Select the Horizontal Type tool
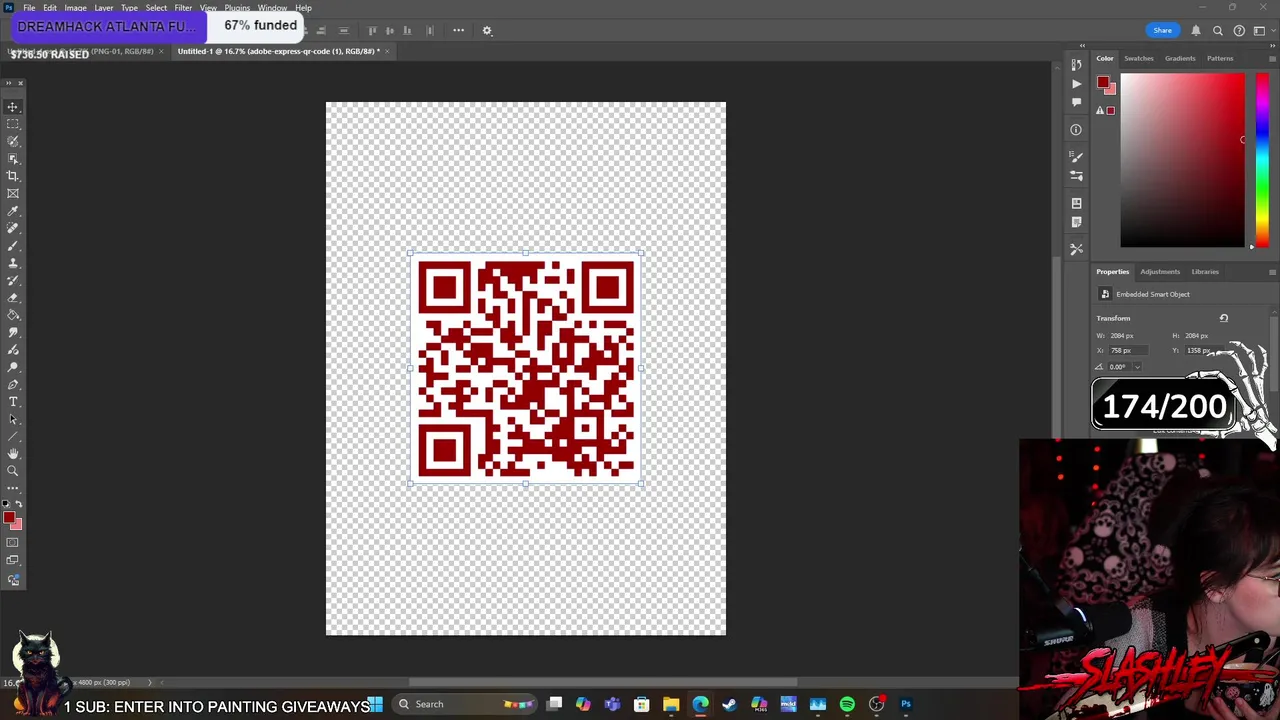 coord(13,402)
